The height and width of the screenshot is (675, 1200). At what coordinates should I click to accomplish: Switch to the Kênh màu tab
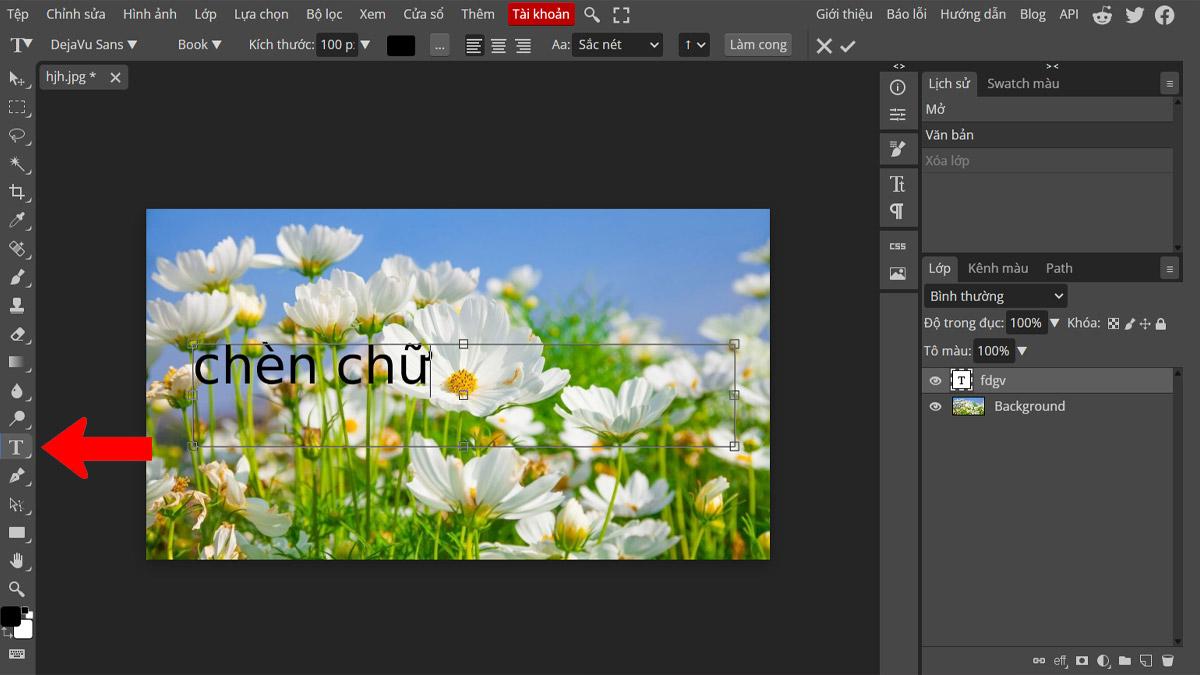click(x=997, y=268)
